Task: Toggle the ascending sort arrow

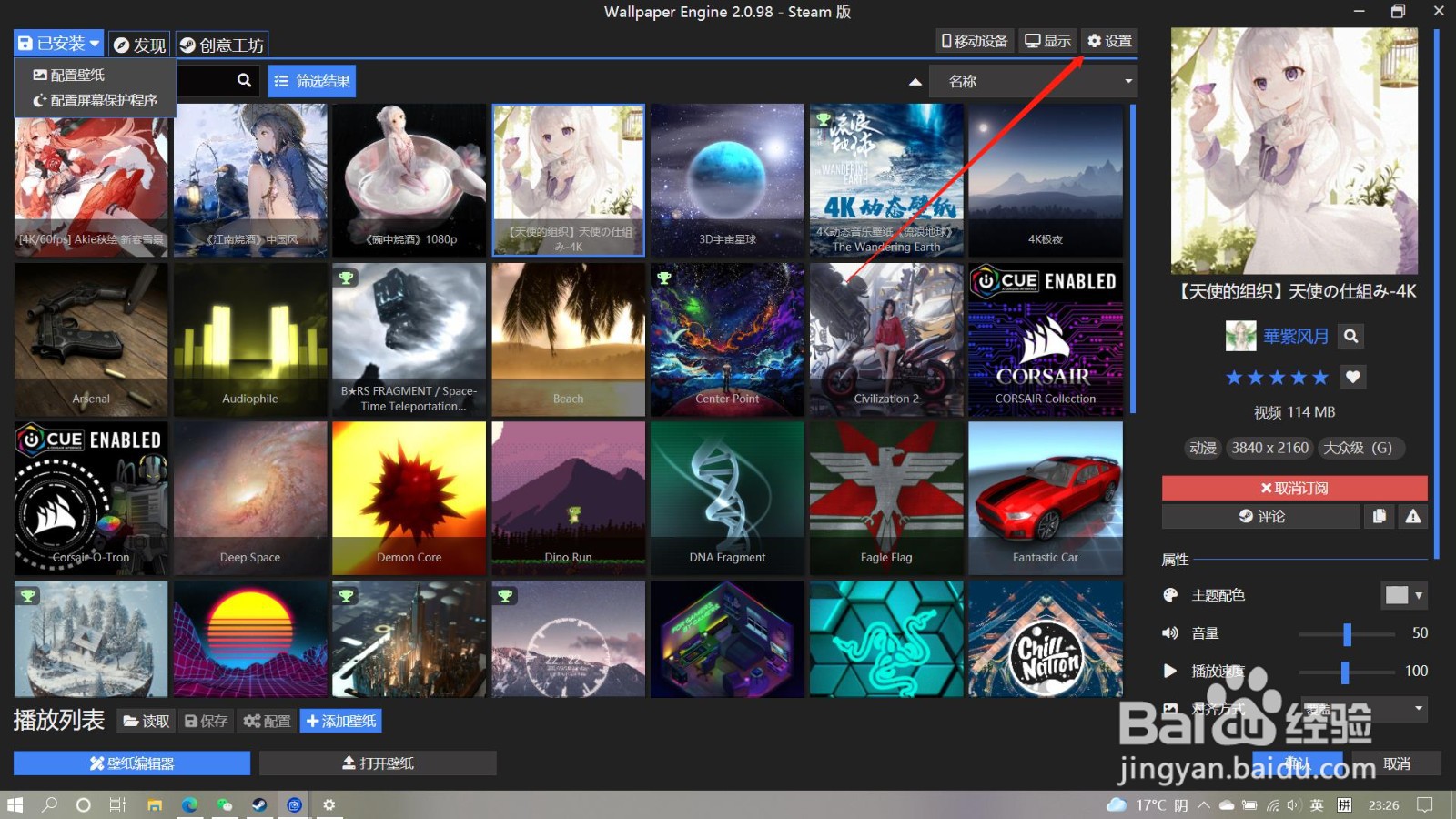Action: point(915,82)
